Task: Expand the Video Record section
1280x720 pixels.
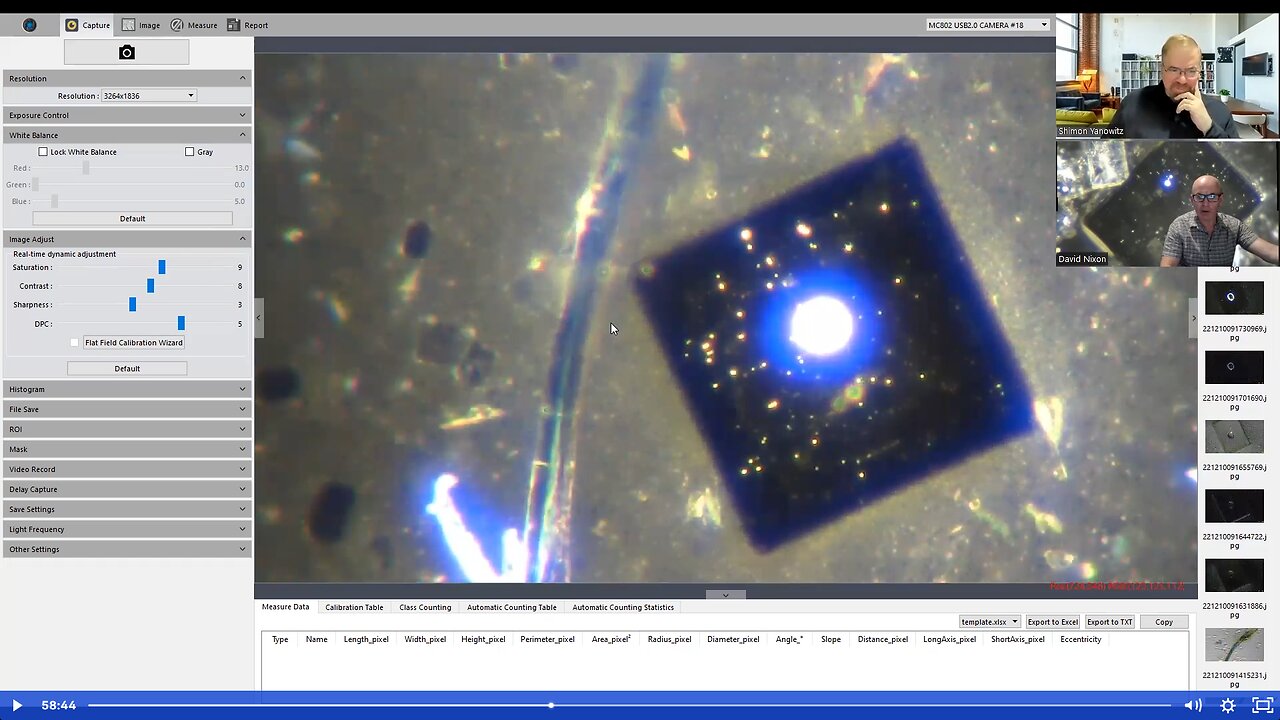Action: 126,469
